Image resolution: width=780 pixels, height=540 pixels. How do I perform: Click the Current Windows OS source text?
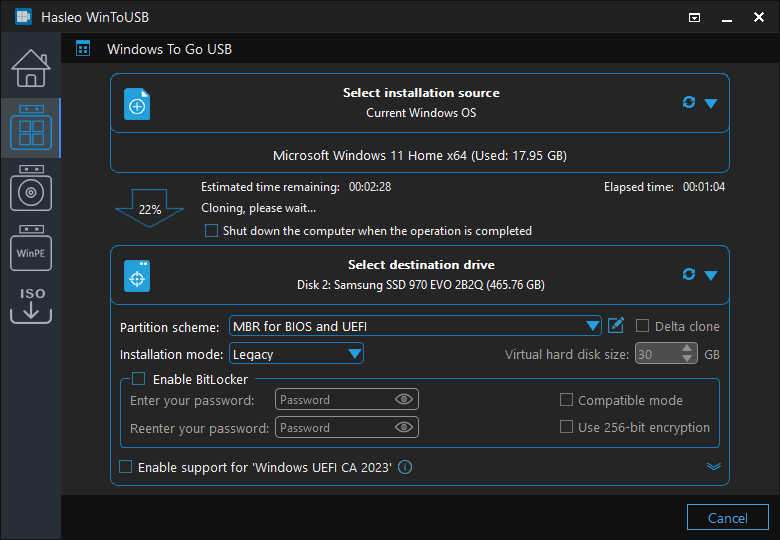421,113
